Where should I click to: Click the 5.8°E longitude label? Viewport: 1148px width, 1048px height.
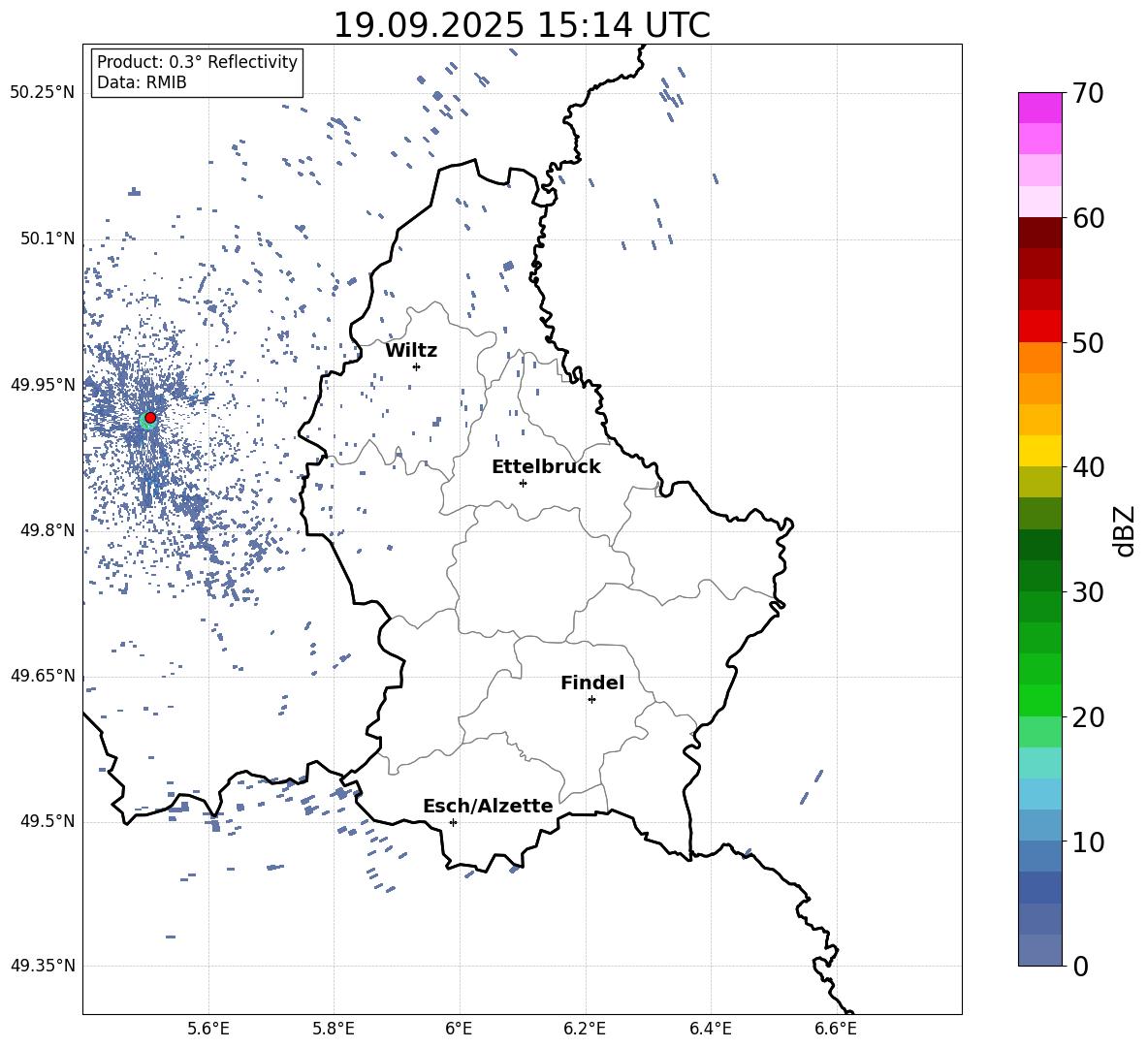[334, 1029]
